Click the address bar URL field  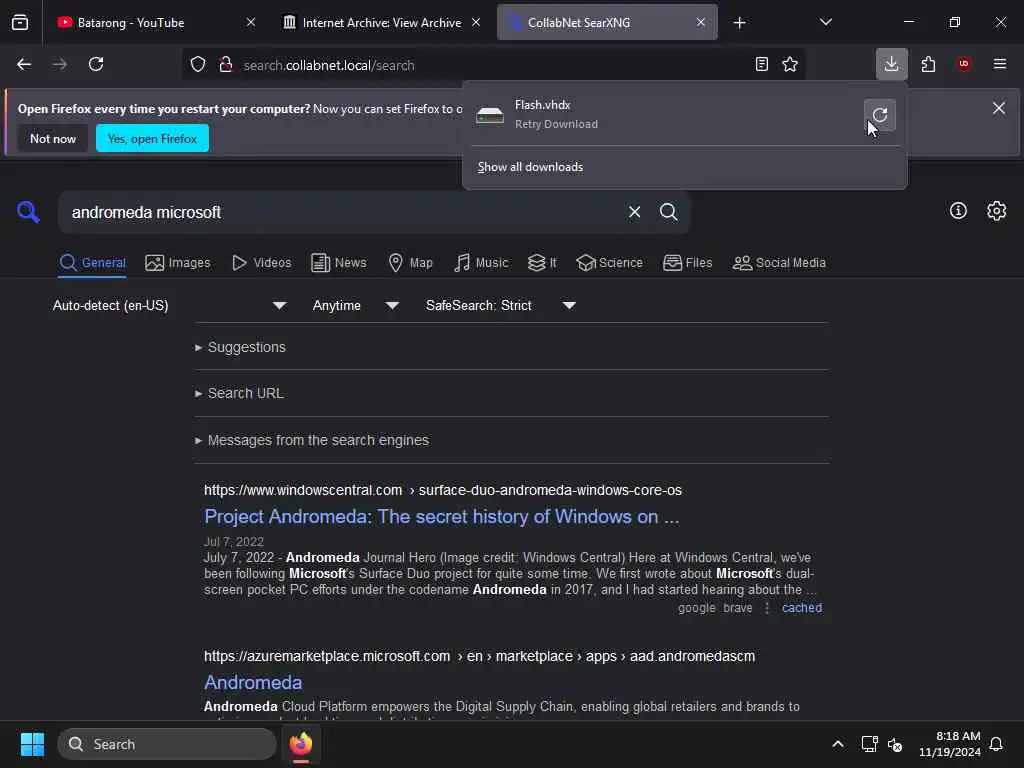coord(493,65)
